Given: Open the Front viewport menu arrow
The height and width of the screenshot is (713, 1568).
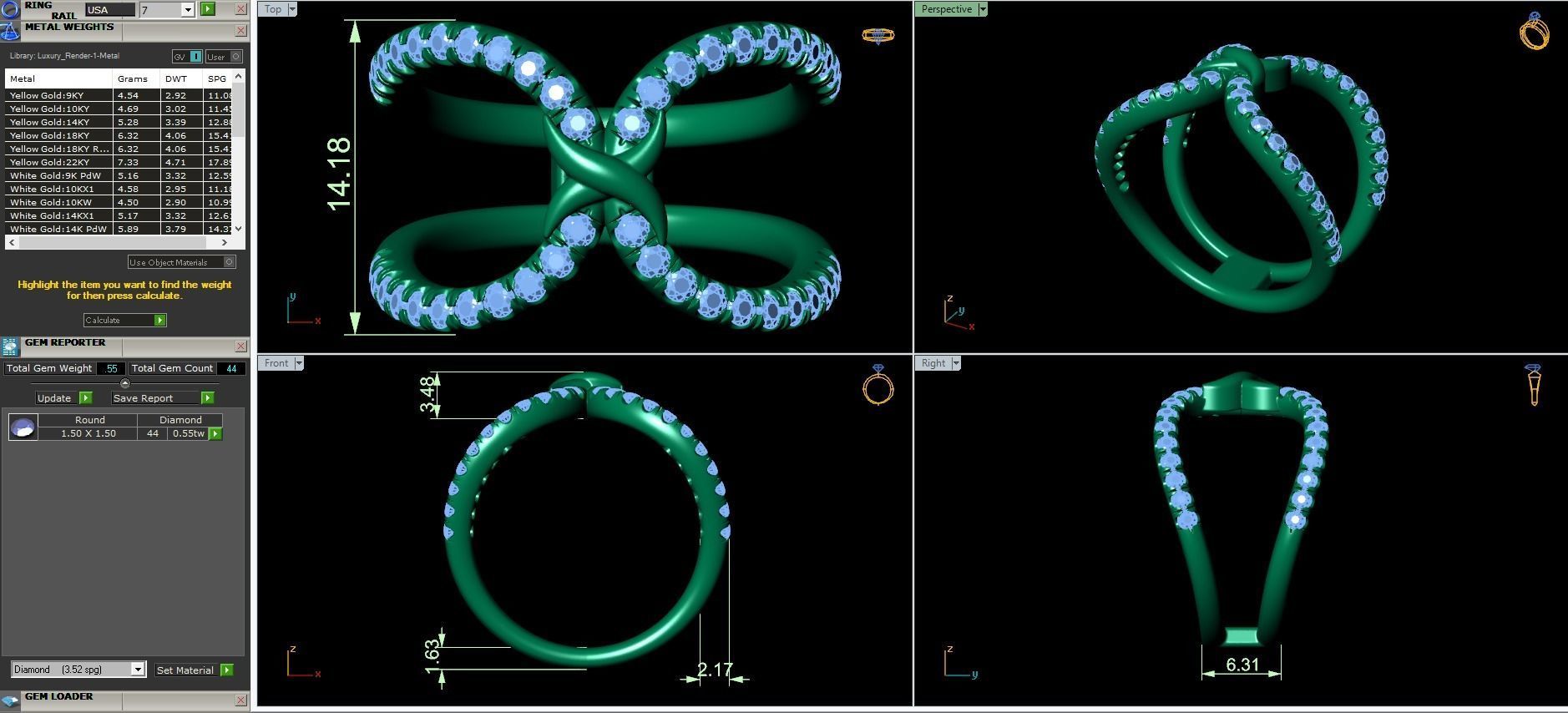Looking at the screenshot, I should tap(299, 363).
